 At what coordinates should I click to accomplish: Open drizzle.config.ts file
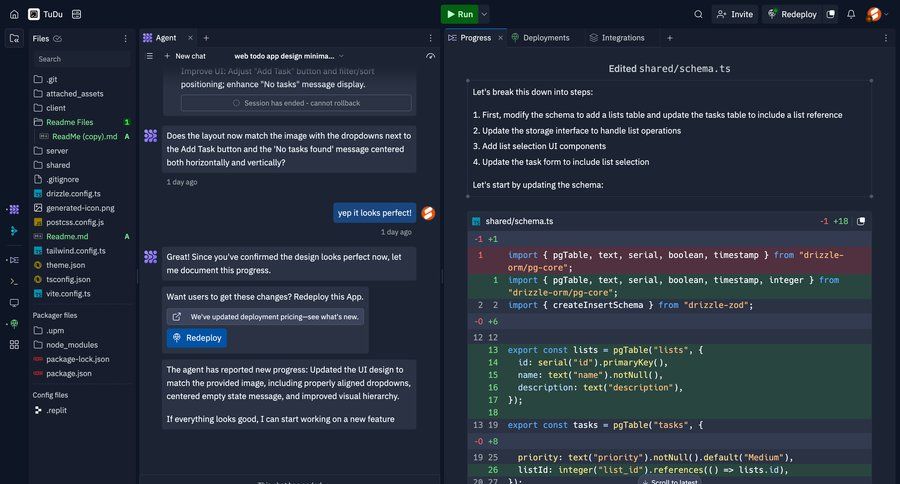click(x=73, y=194)
